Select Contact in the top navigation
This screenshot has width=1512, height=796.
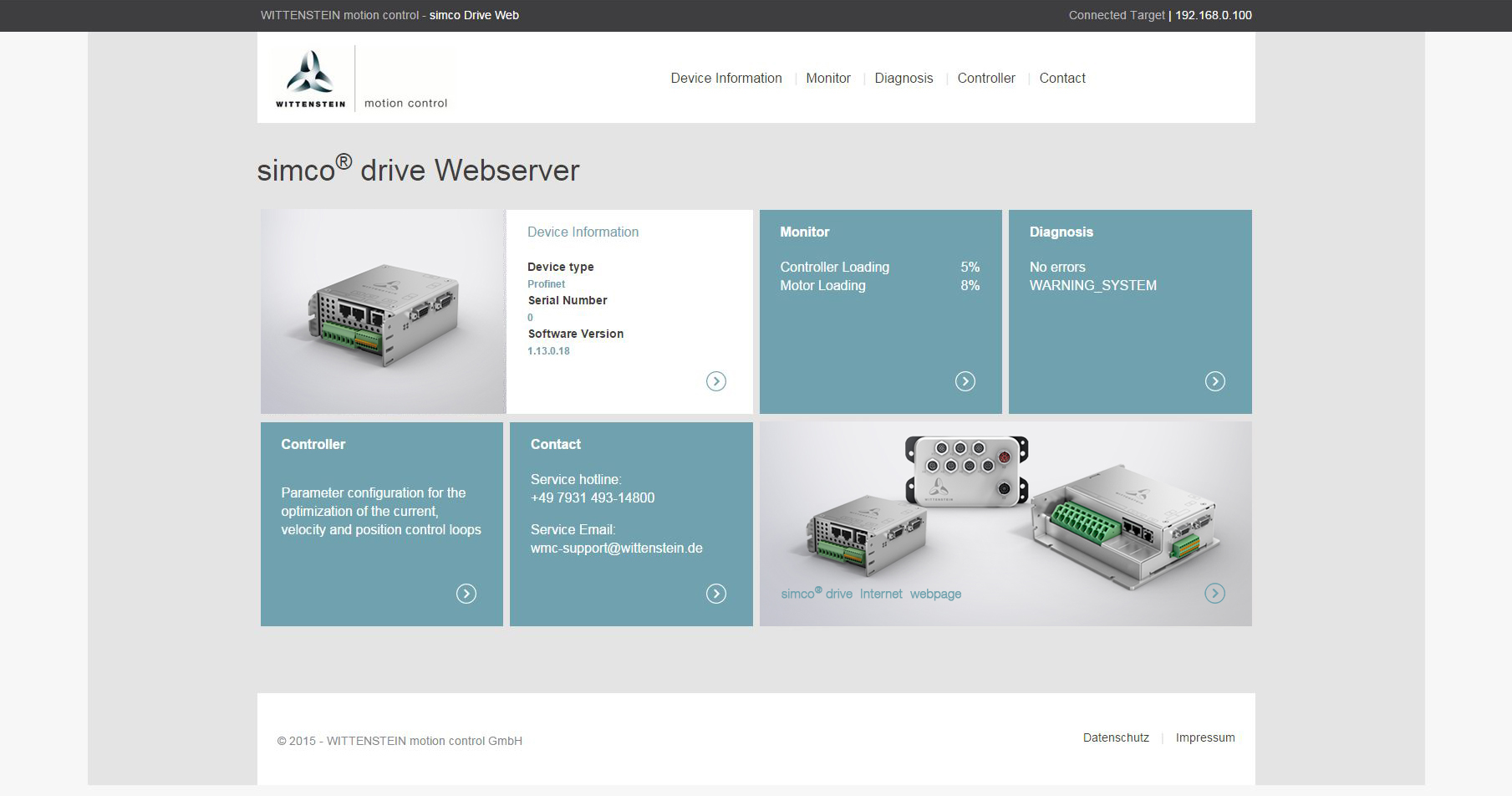coord(1061,78)
